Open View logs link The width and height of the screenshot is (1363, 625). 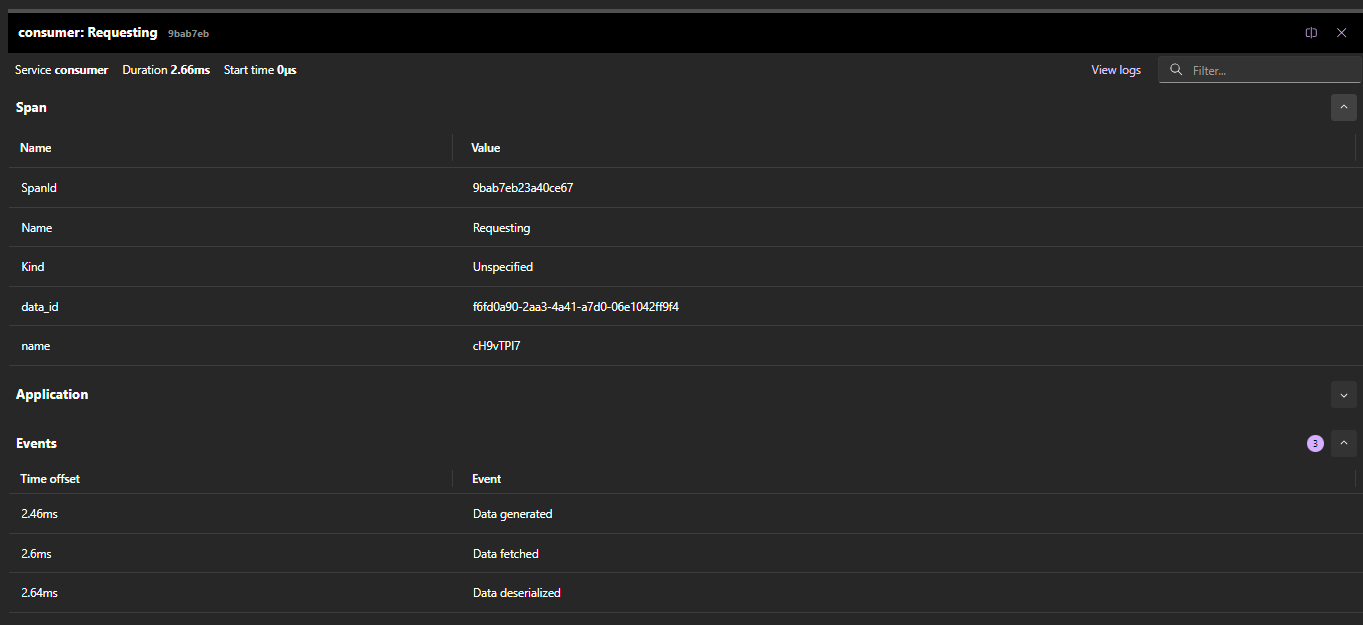pyautogui.click(x=1116, y=70)
